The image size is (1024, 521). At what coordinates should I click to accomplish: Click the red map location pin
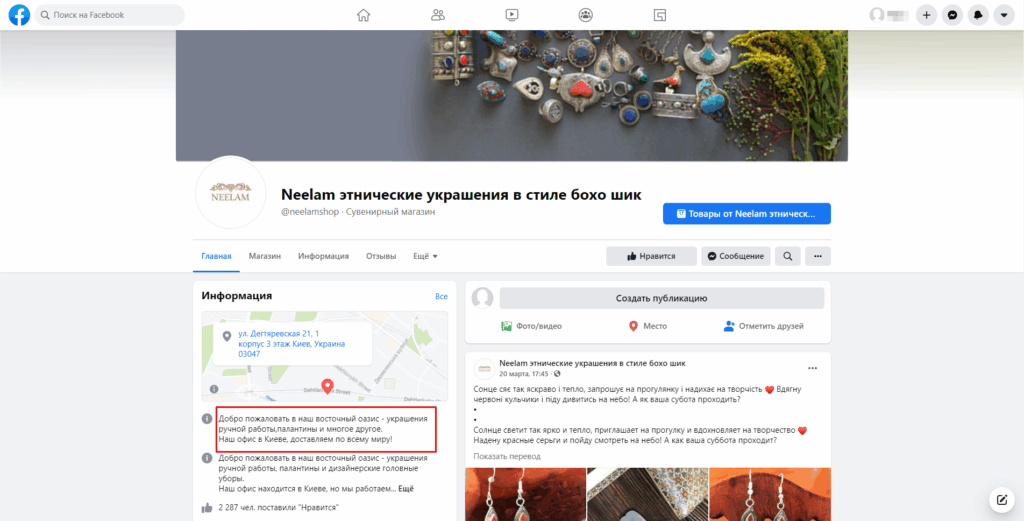click(x=328, y=385)
